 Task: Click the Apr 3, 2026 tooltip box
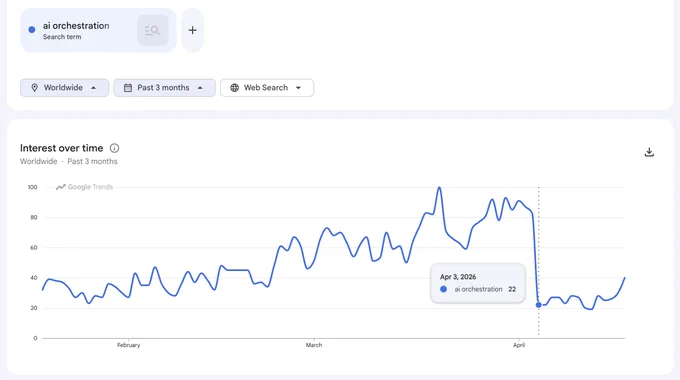[478, 283]
